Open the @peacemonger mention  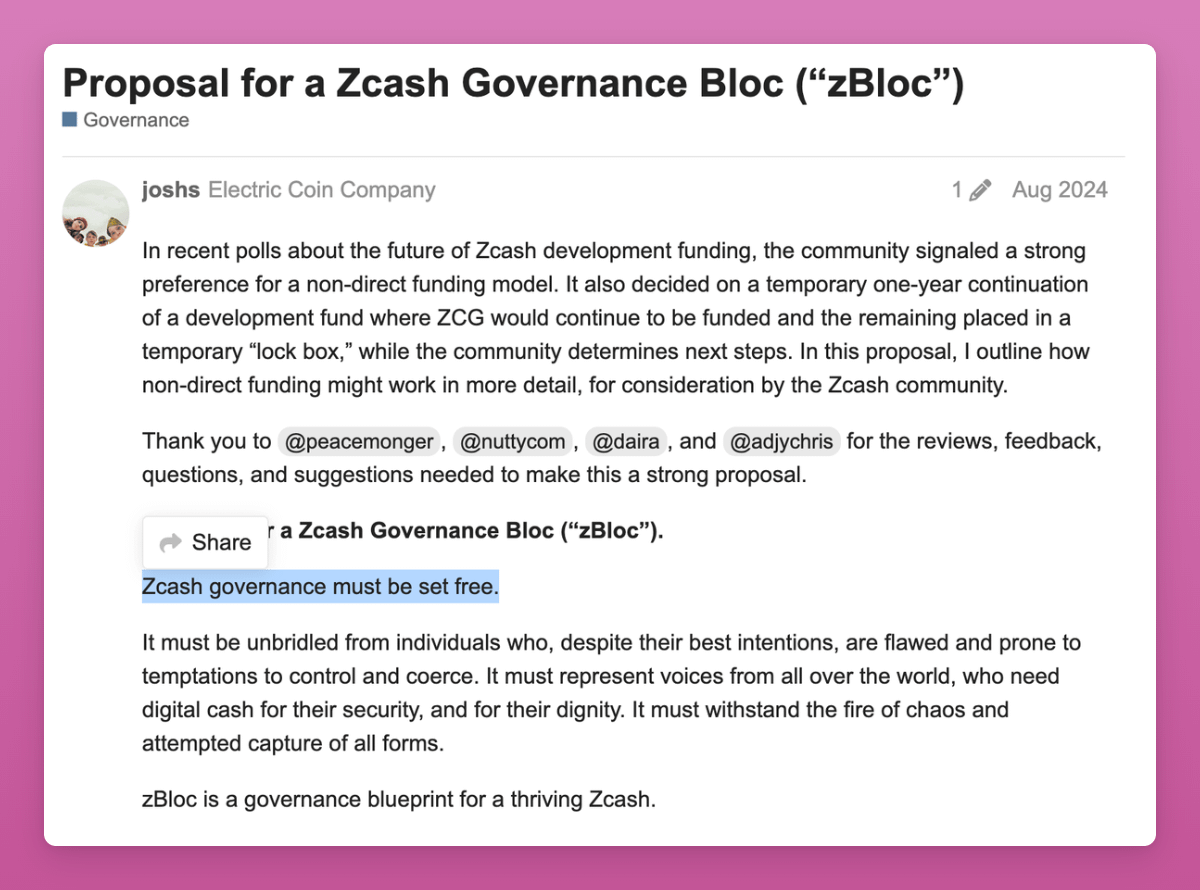tap(358, 441)
